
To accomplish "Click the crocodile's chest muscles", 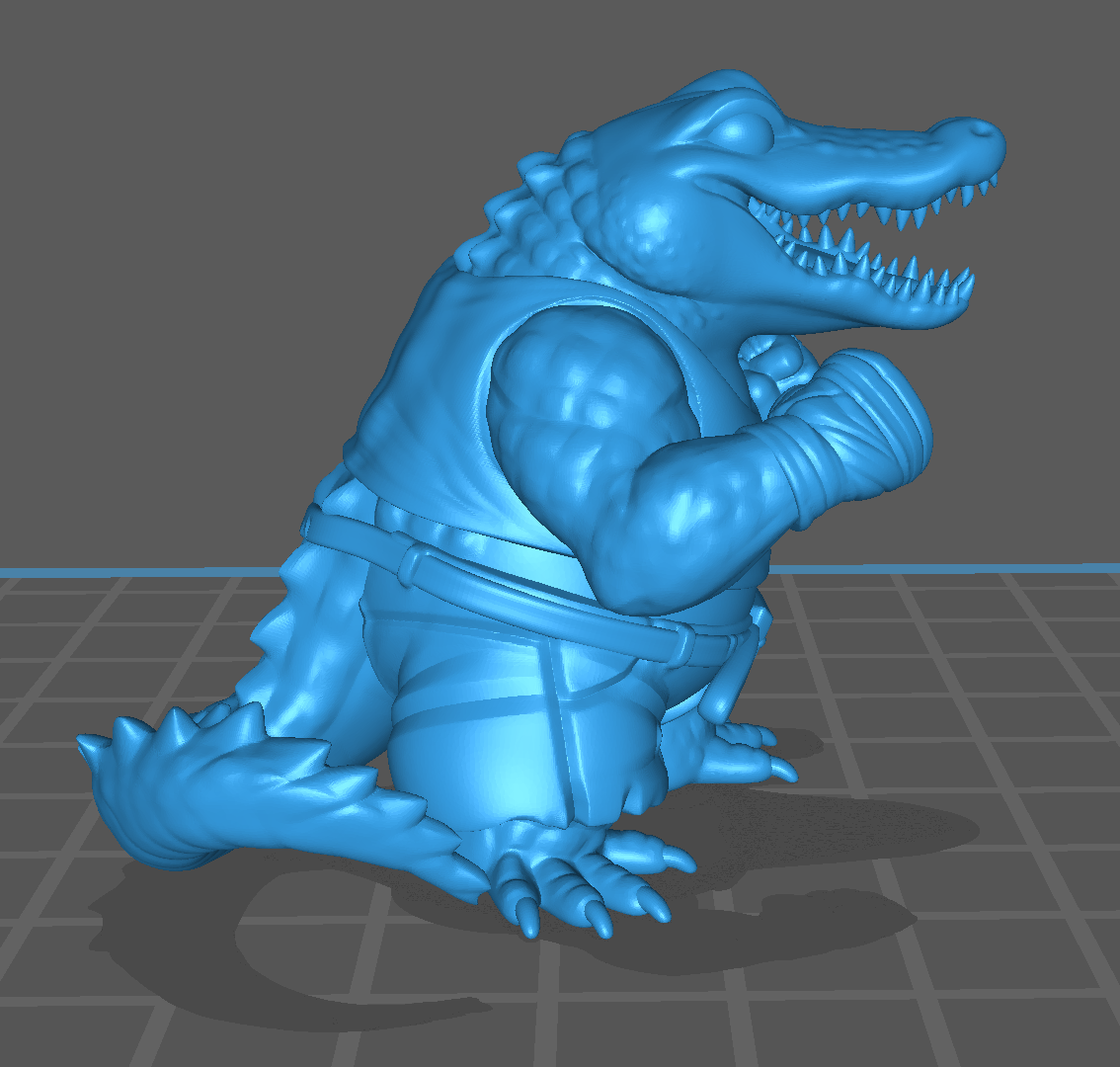I will coord(583,395).
